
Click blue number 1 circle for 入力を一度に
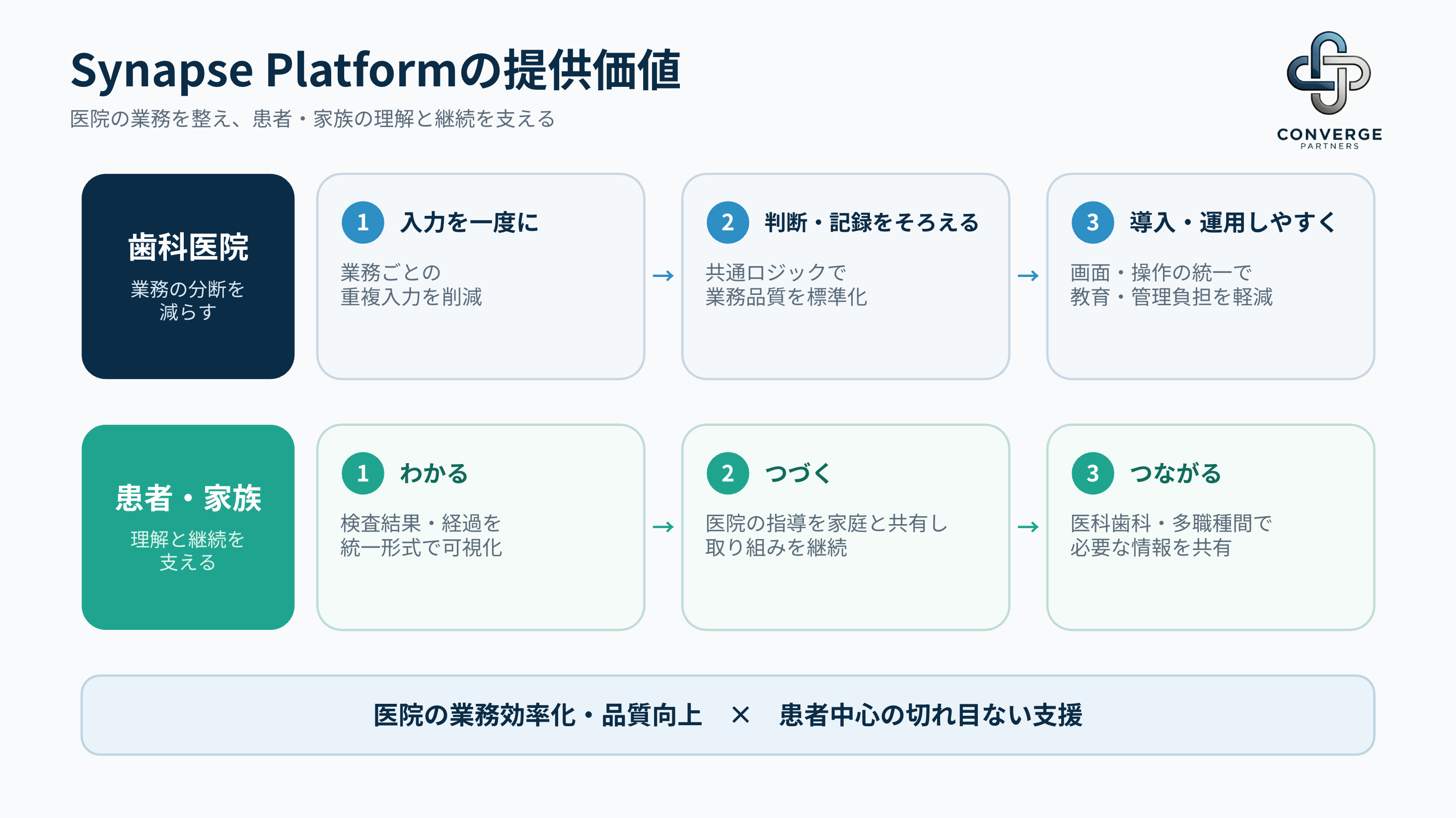click(x=363, y=222)
